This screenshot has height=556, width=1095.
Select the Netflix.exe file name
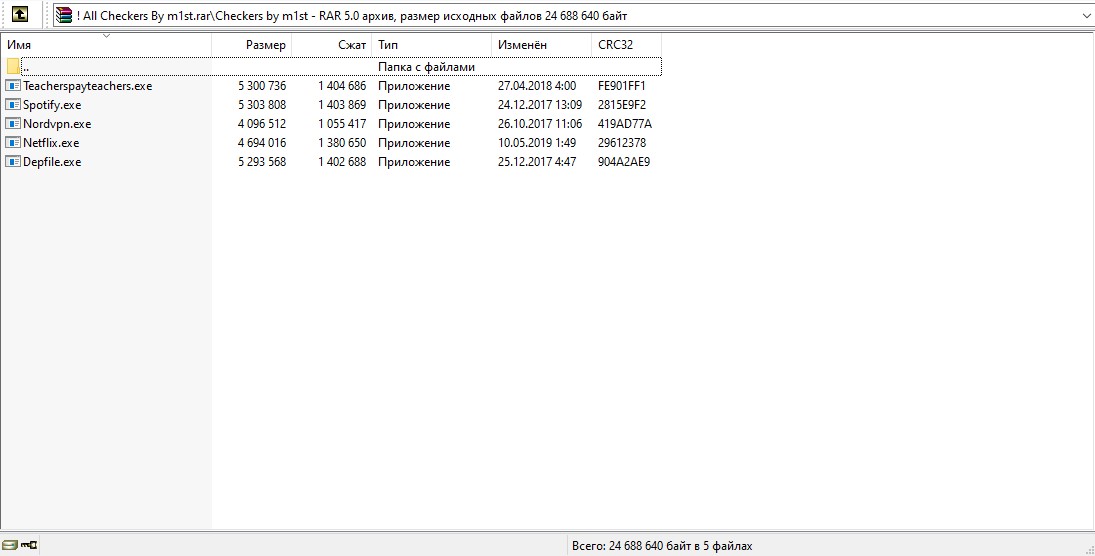[x=51, y=143]
